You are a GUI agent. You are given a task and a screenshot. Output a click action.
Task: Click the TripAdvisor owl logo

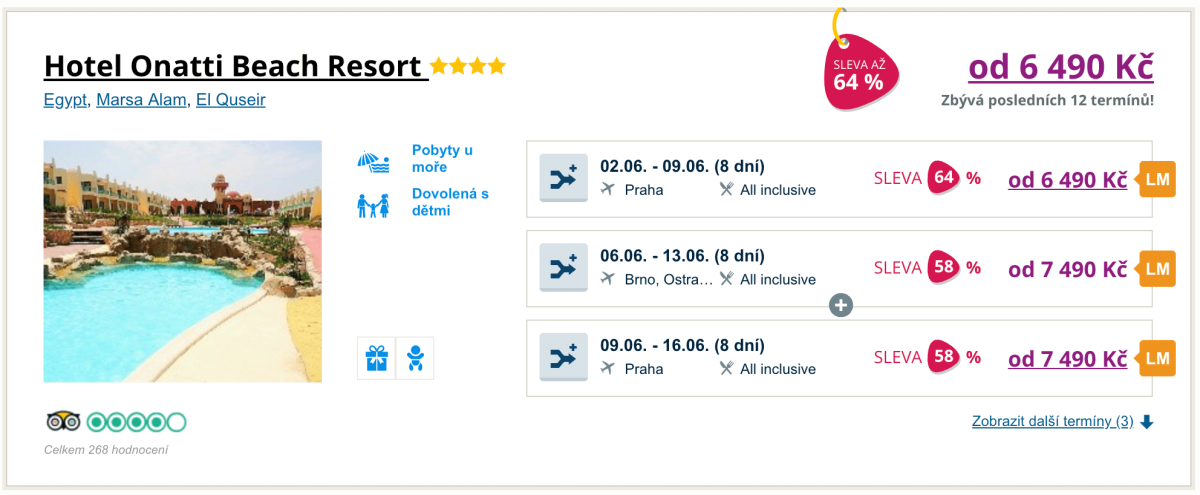coord(63,422)
